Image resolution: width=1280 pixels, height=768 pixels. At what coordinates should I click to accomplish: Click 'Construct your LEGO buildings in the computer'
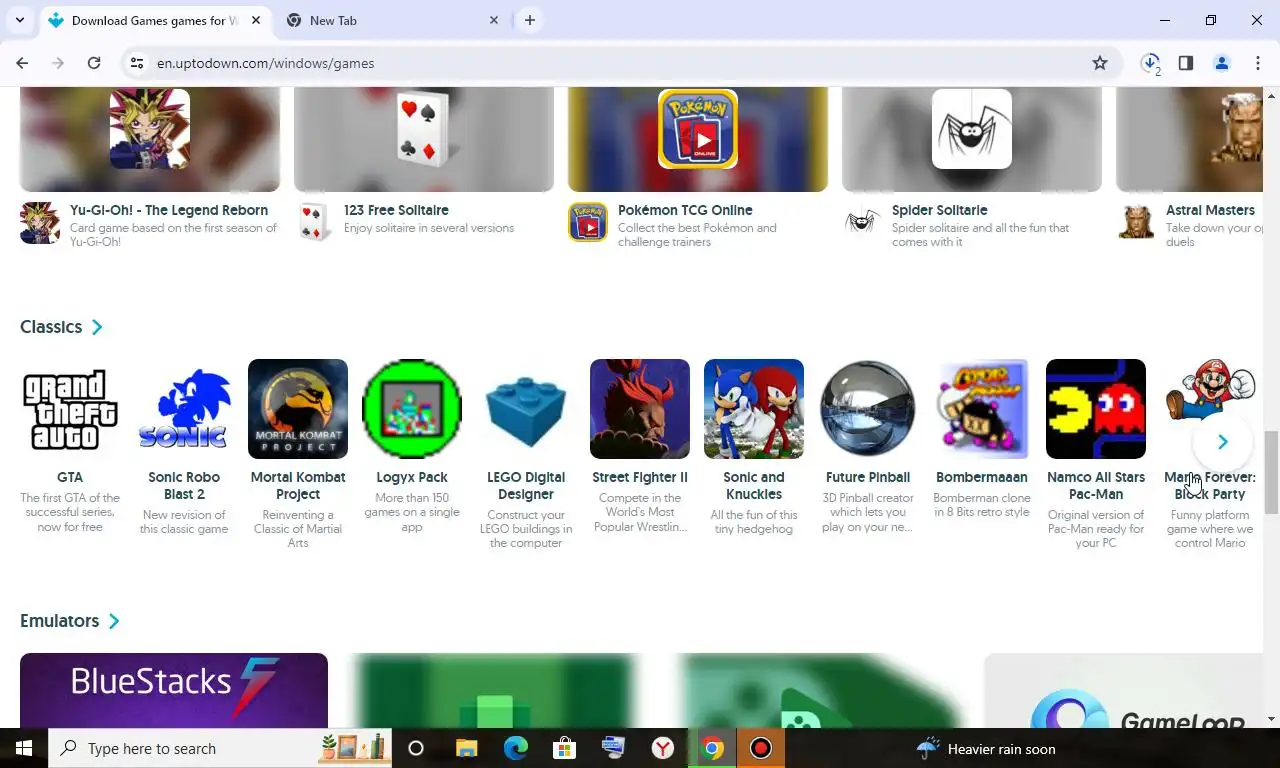pos(526,529)
